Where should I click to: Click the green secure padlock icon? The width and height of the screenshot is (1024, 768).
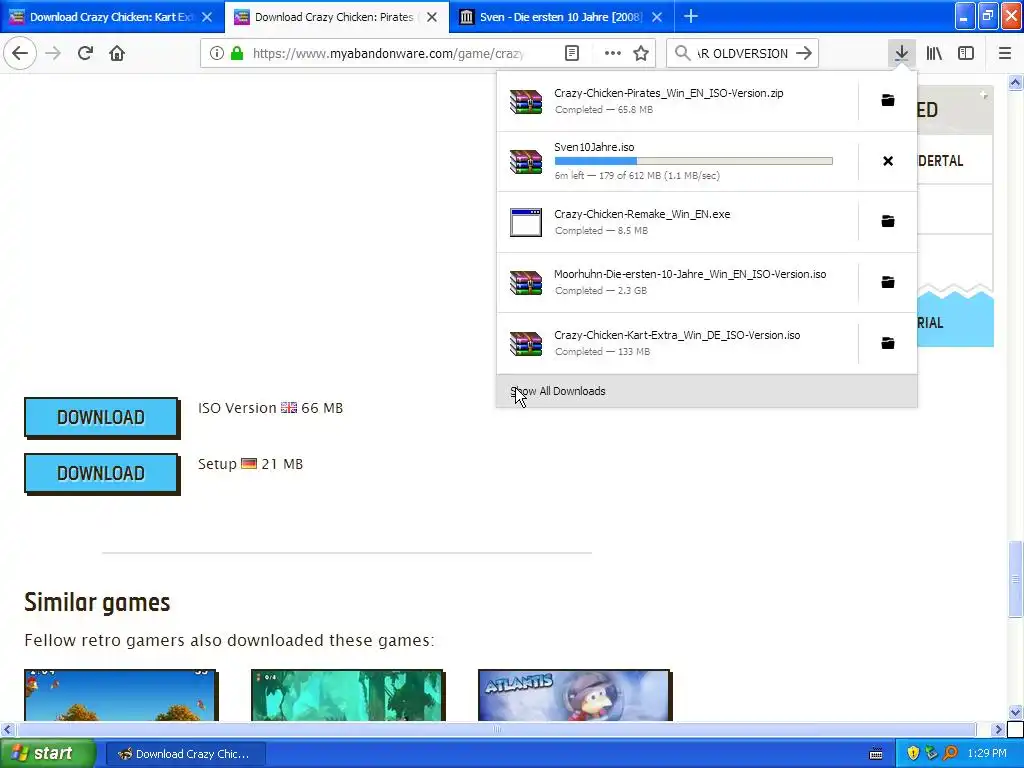(x=237, y=53)
